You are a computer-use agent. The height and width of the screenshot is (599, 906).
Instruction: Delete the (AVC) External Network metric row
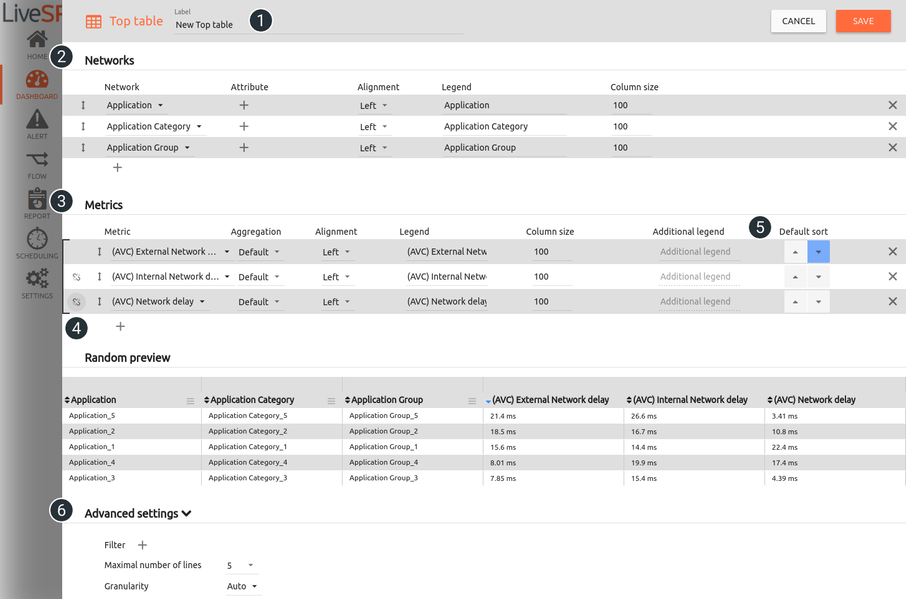(x=893, y=252)
